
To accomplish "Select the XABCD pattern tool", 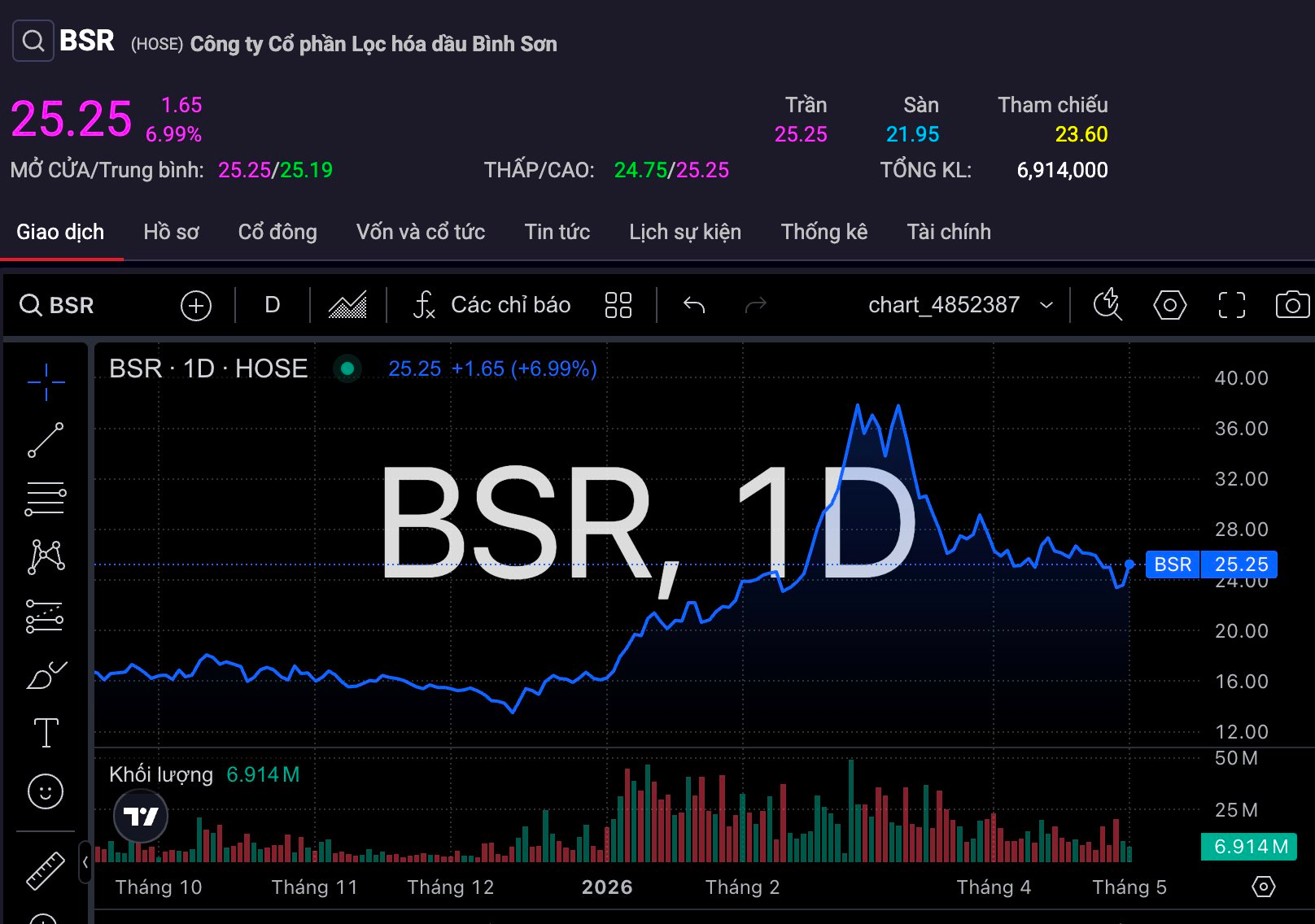I will 46,557.
